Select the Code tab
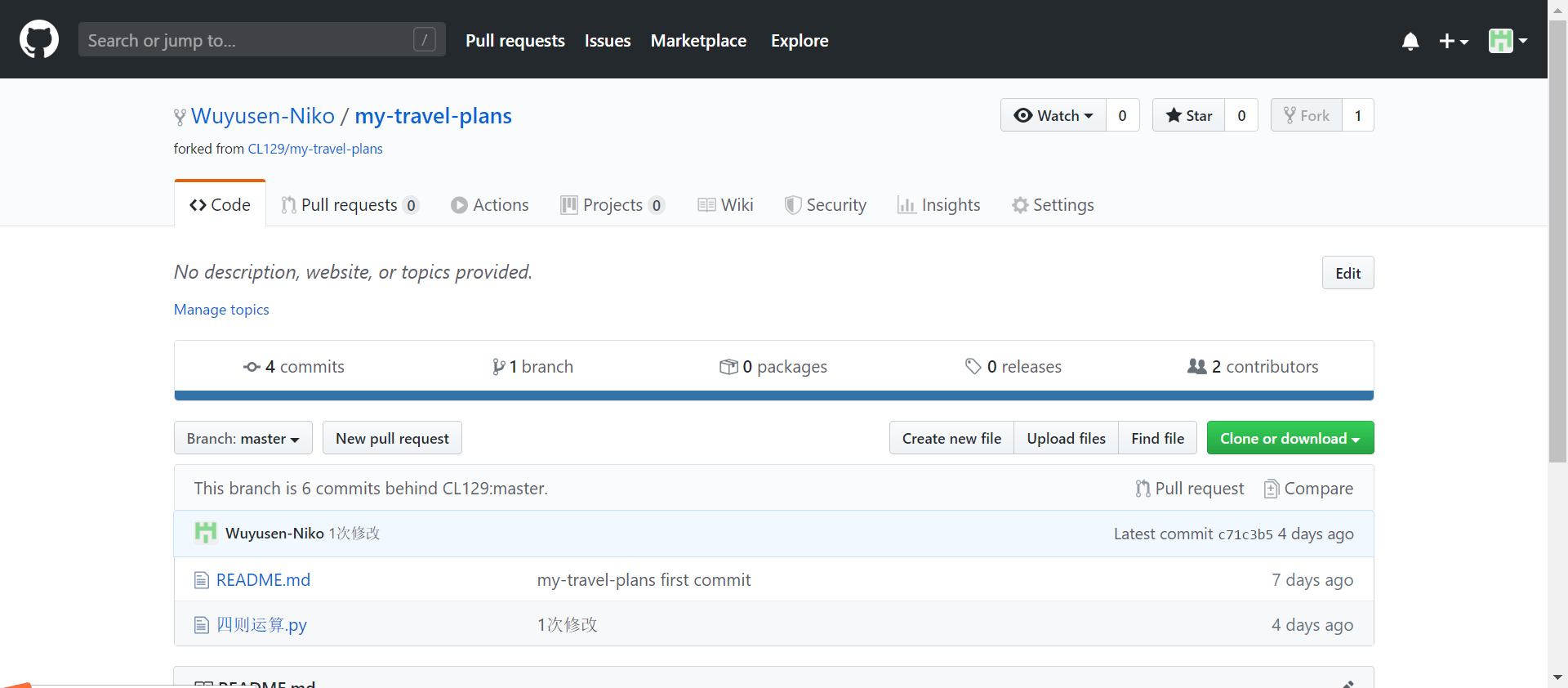 click(220, 204)
